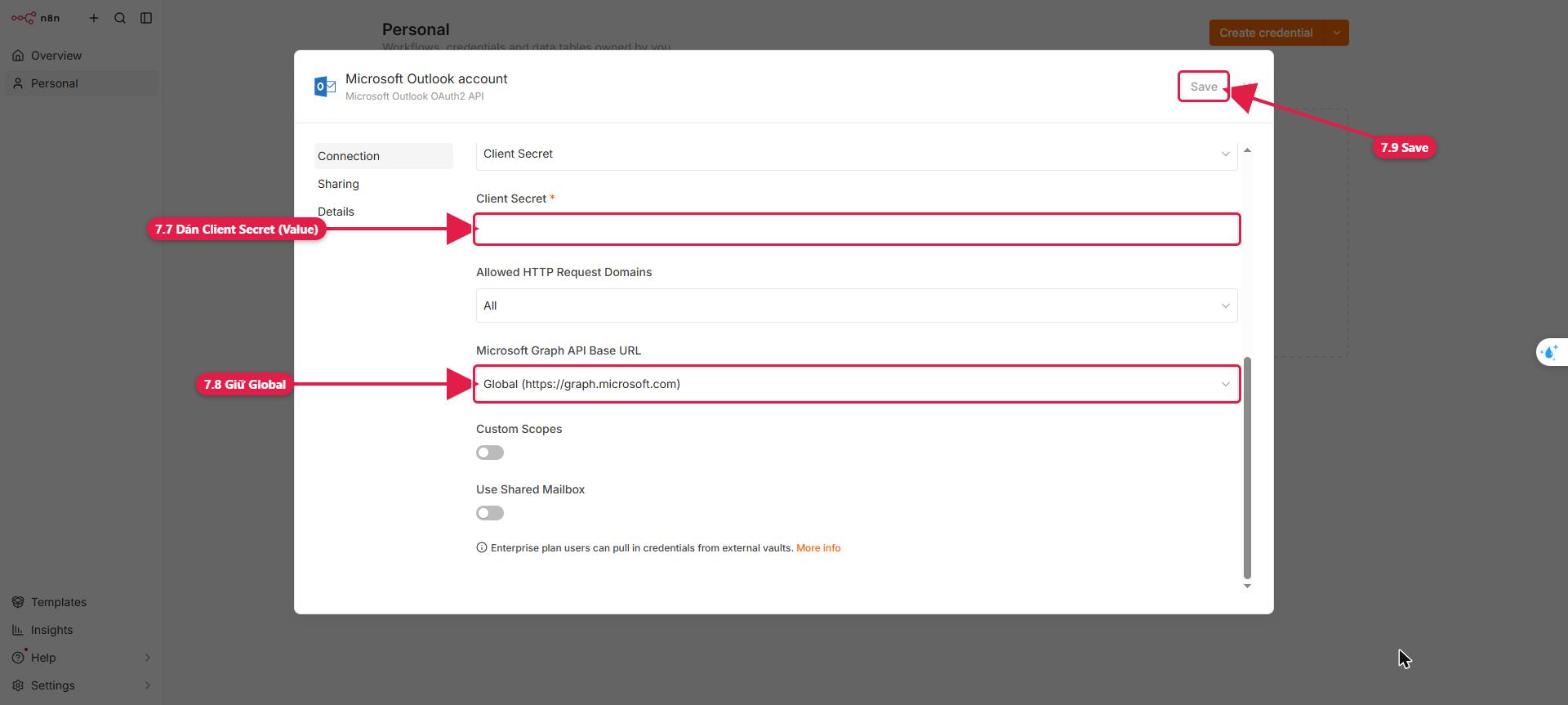
Task: Focus the Client Secret input field
Action: (x=856, y=229)
